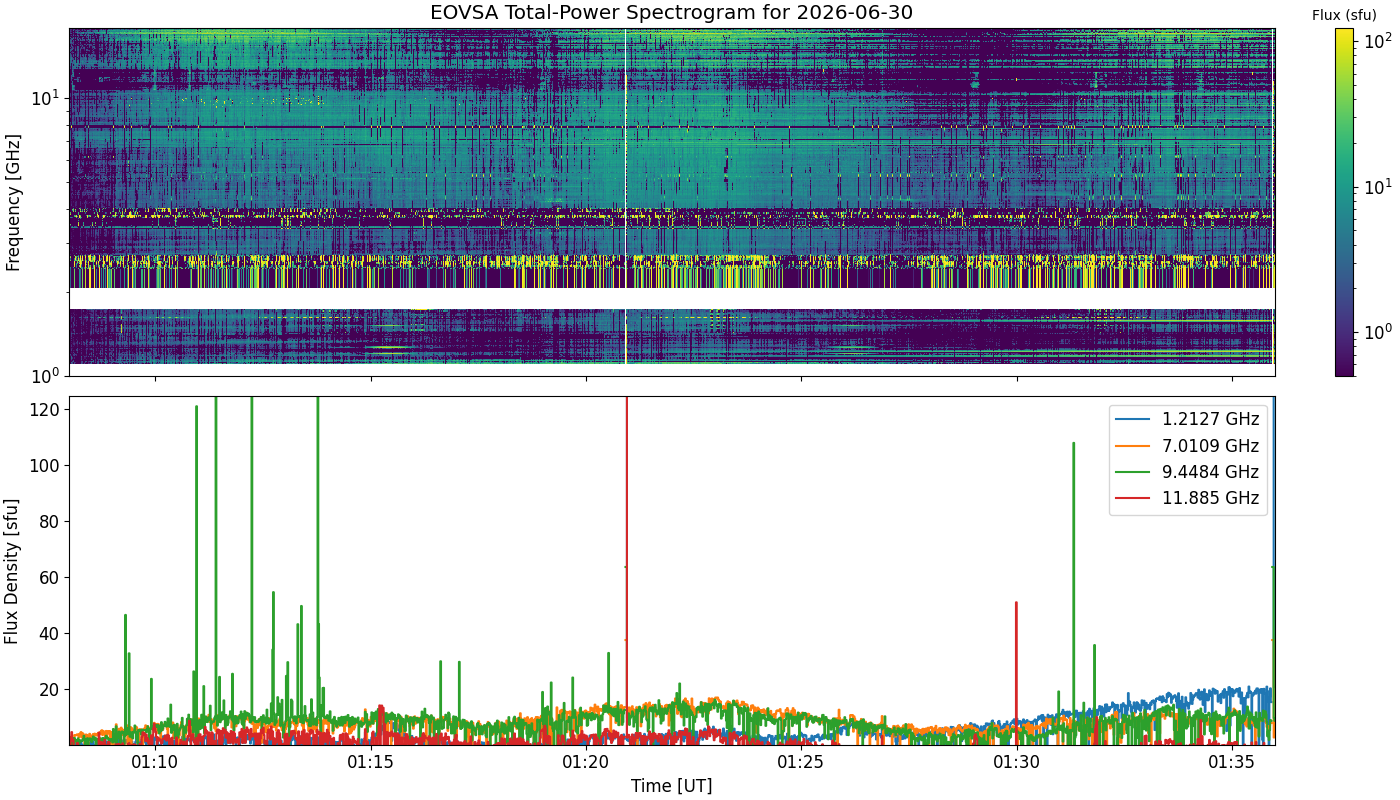Image resolution: width=1400 pixels, height=800 pixels.
Task: Click the 01:10 time tick label
Action: (x=155, y=761)
